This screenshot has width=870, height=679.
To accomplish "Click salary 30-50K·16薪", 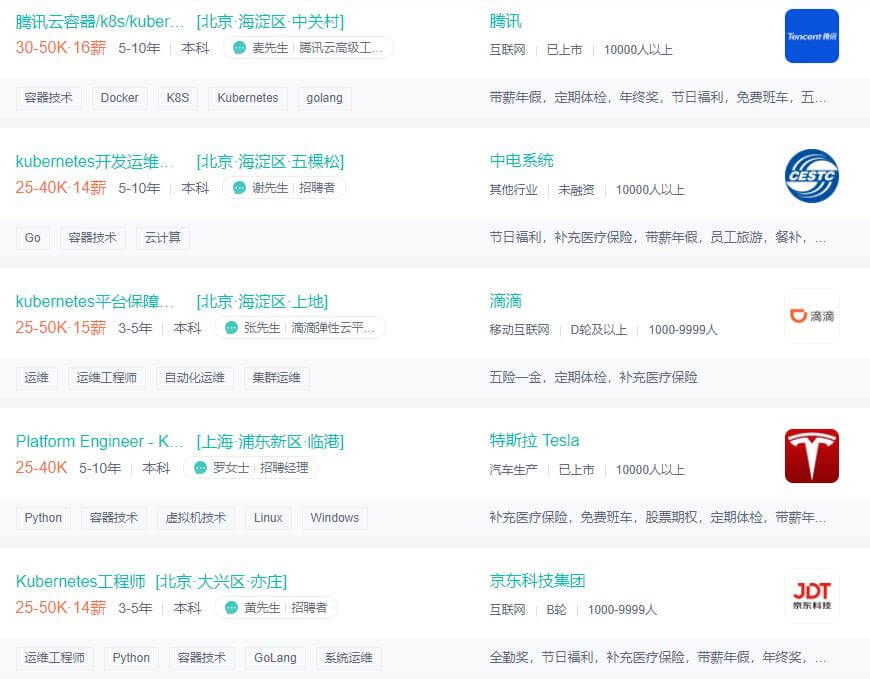I will tap(60, 48).
